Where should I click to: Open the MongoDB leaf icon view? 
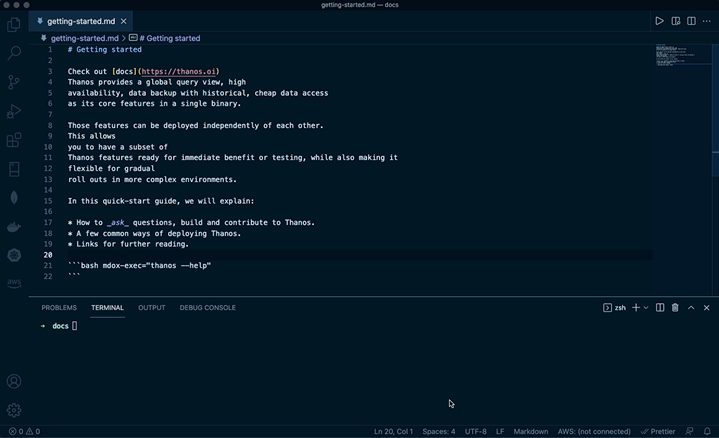(x=14, y=198)
